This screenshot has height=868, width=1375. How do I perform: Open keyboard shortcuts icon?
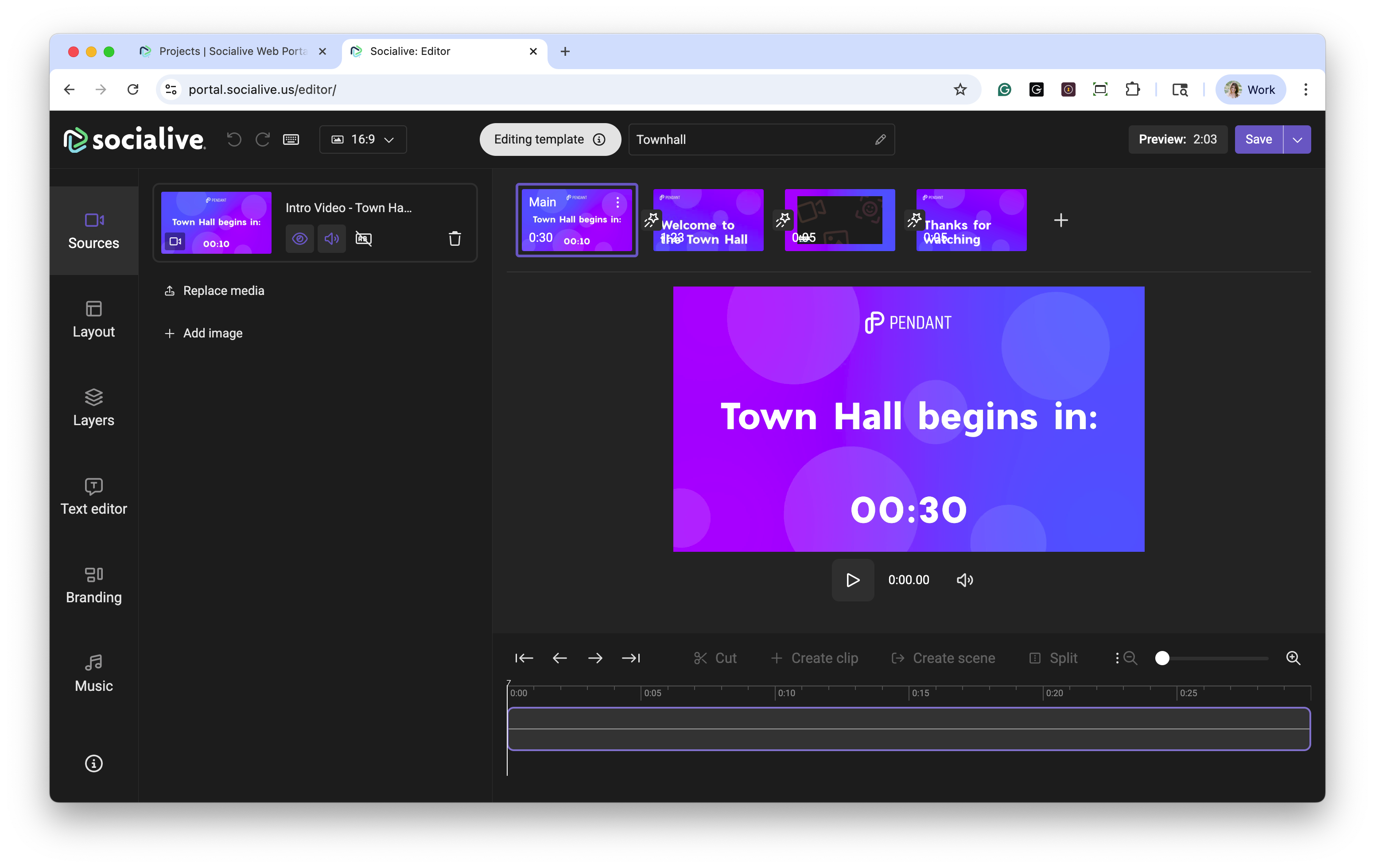click(x=291, y=139)
